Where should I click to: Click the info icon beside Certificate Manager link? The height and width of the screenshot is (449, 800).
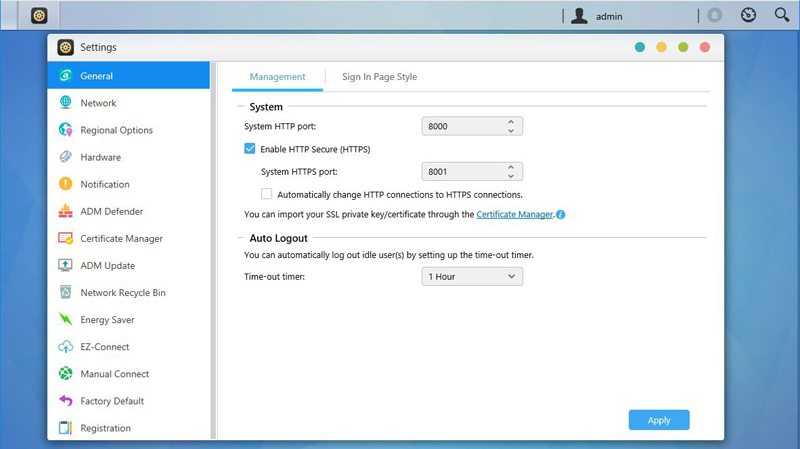pyautogui.click(x=560, y=214)
